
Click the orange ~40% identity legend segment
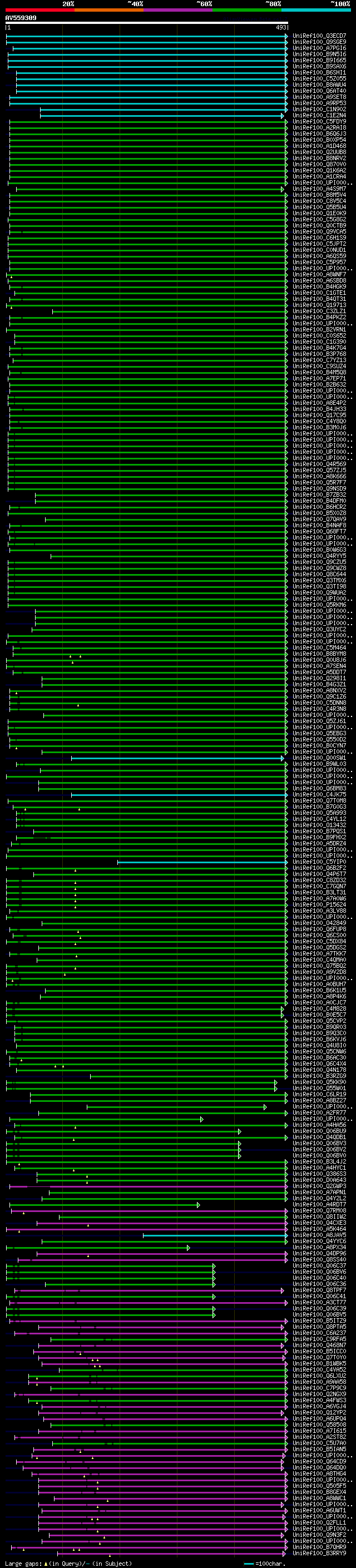(109, 10)
